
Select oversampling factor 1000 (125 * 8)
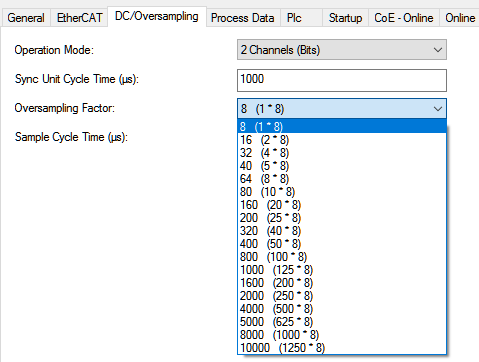click(342, 270)
